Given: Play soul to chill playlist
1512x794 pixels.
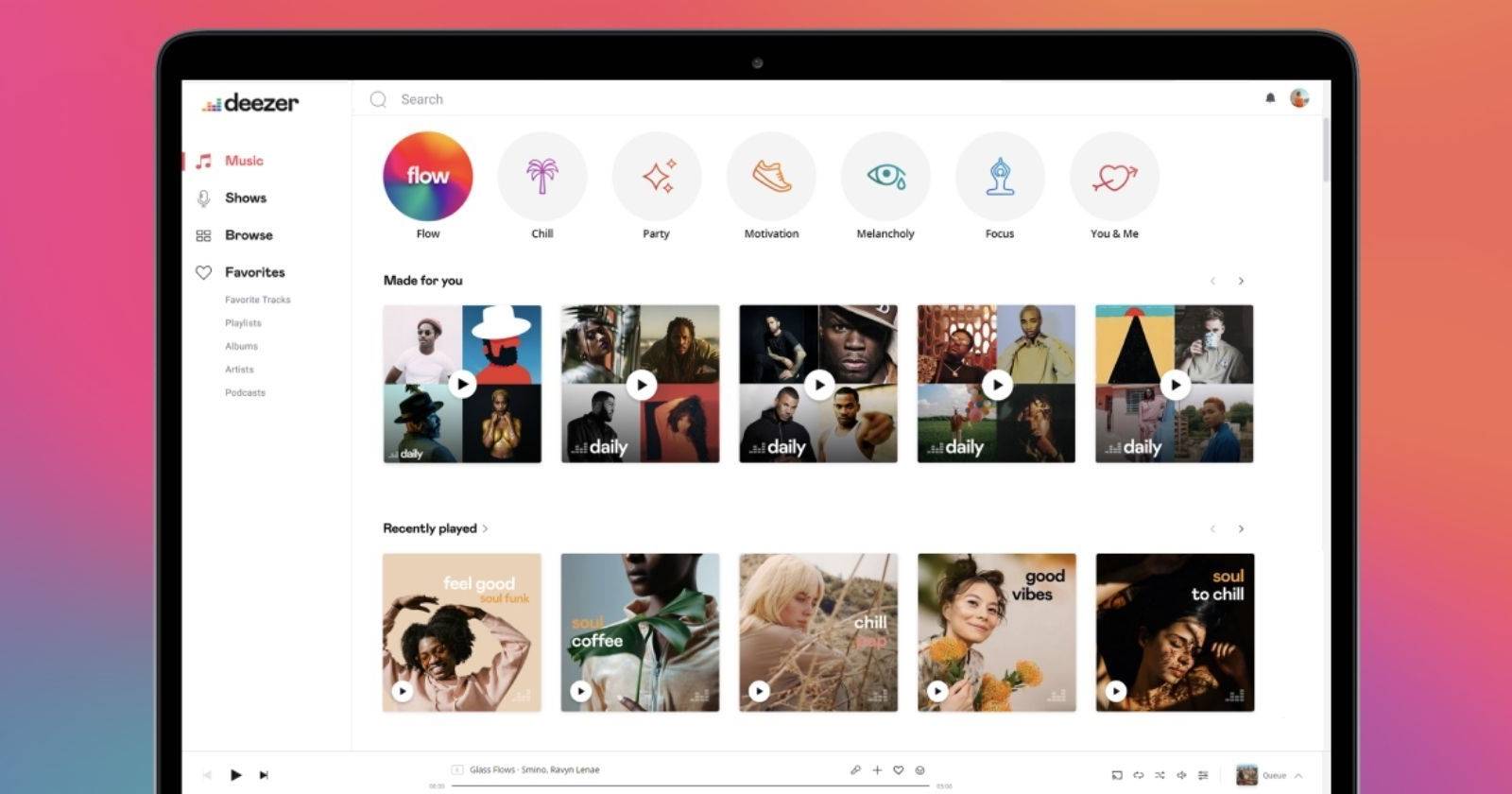Looking at the screenshot, I should coord(1116,691).
